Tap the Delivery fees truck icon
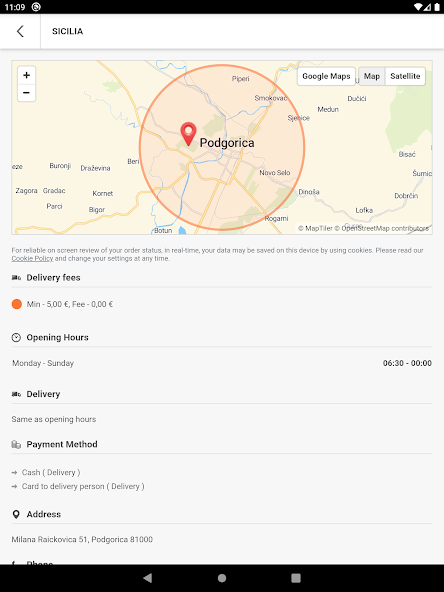The image size is (444, 592). 16,278
